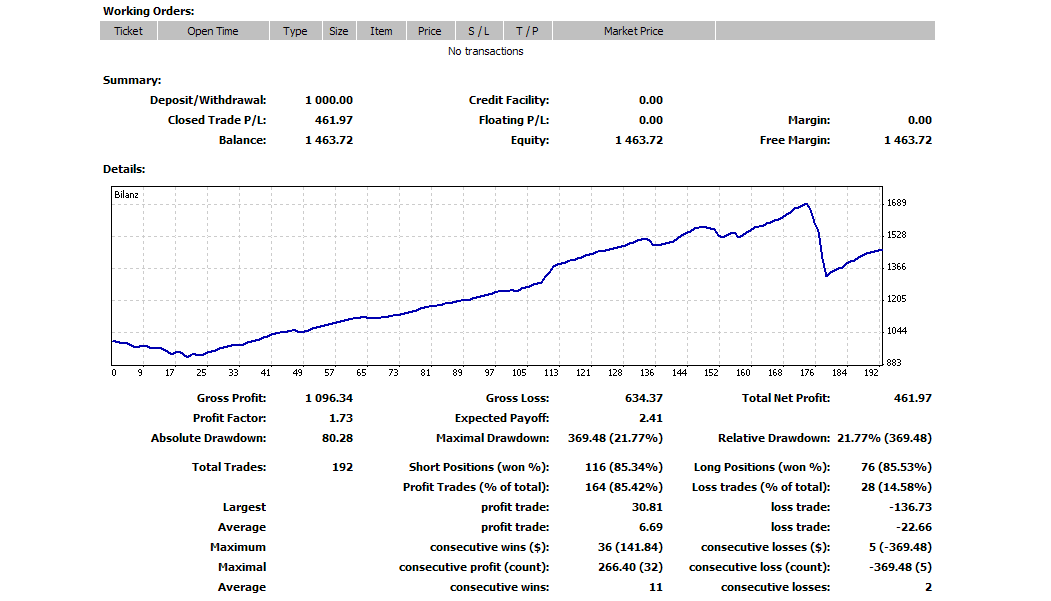Click the 1689 value on chart axis
The image size is (1051, 601).
[896, 203]
